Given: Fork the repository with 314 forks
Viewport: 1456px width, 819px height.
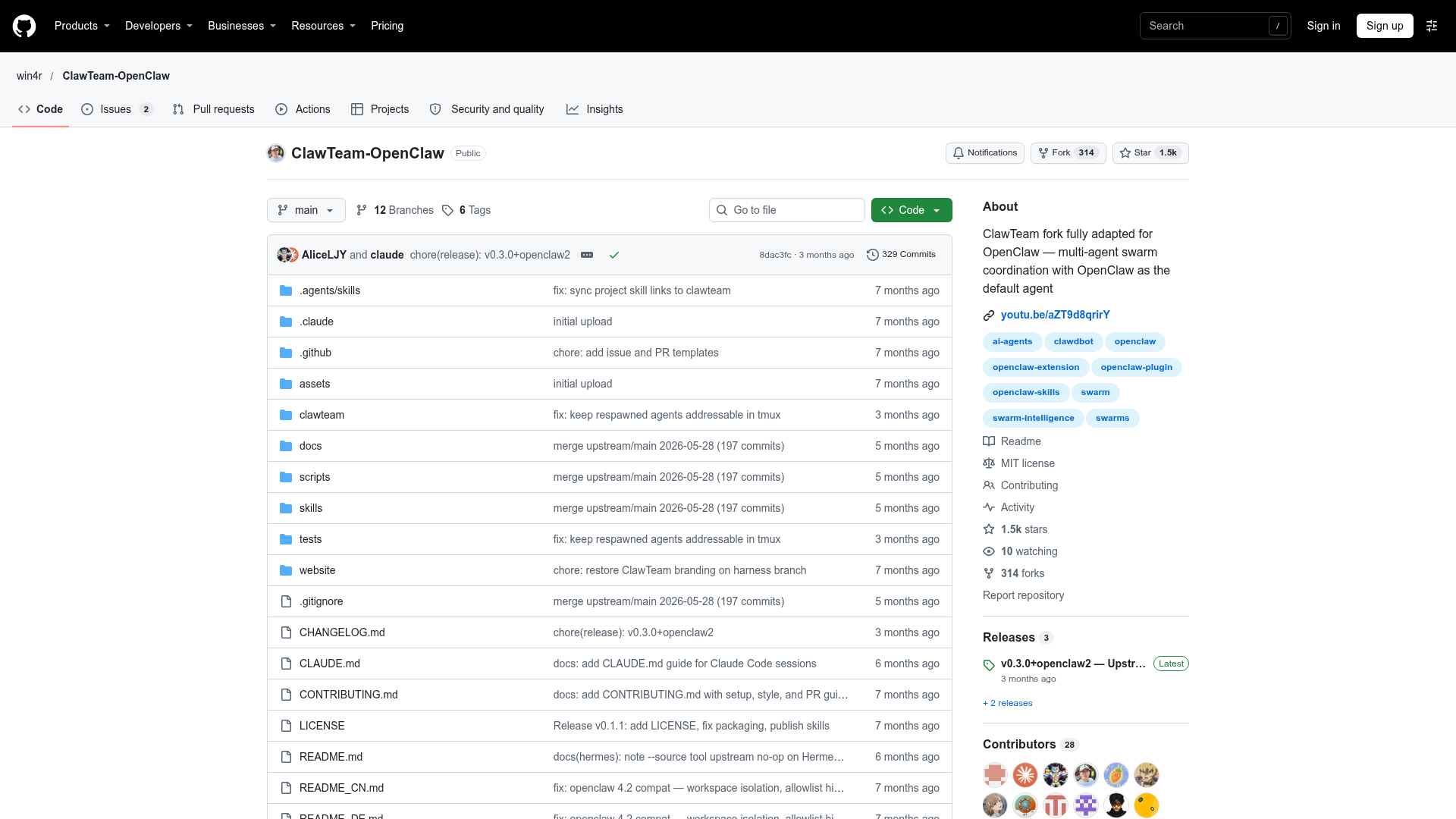Looking at the screenshot, I should 1068,153.
